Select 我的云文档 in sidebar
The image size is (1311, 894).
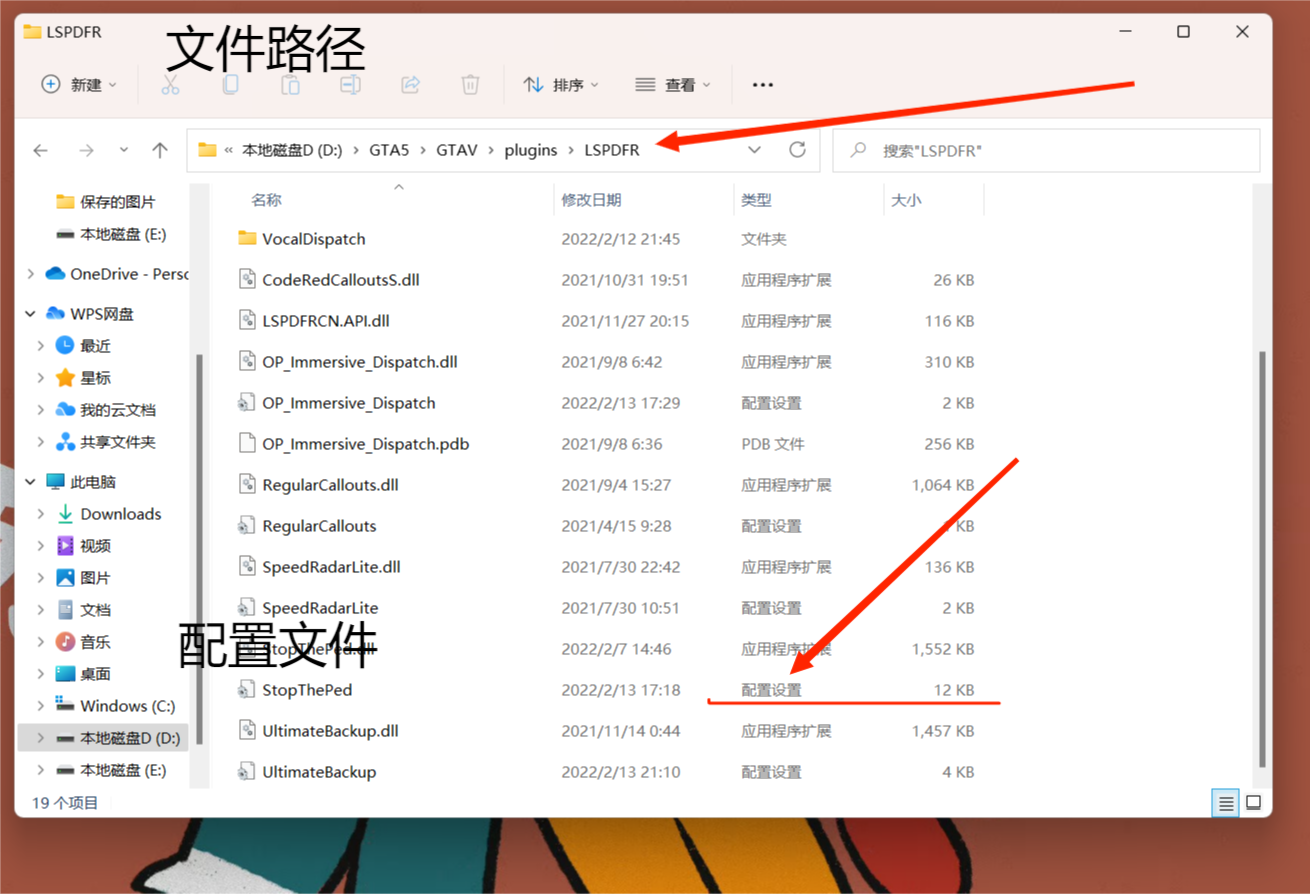(x=118, y=410)
